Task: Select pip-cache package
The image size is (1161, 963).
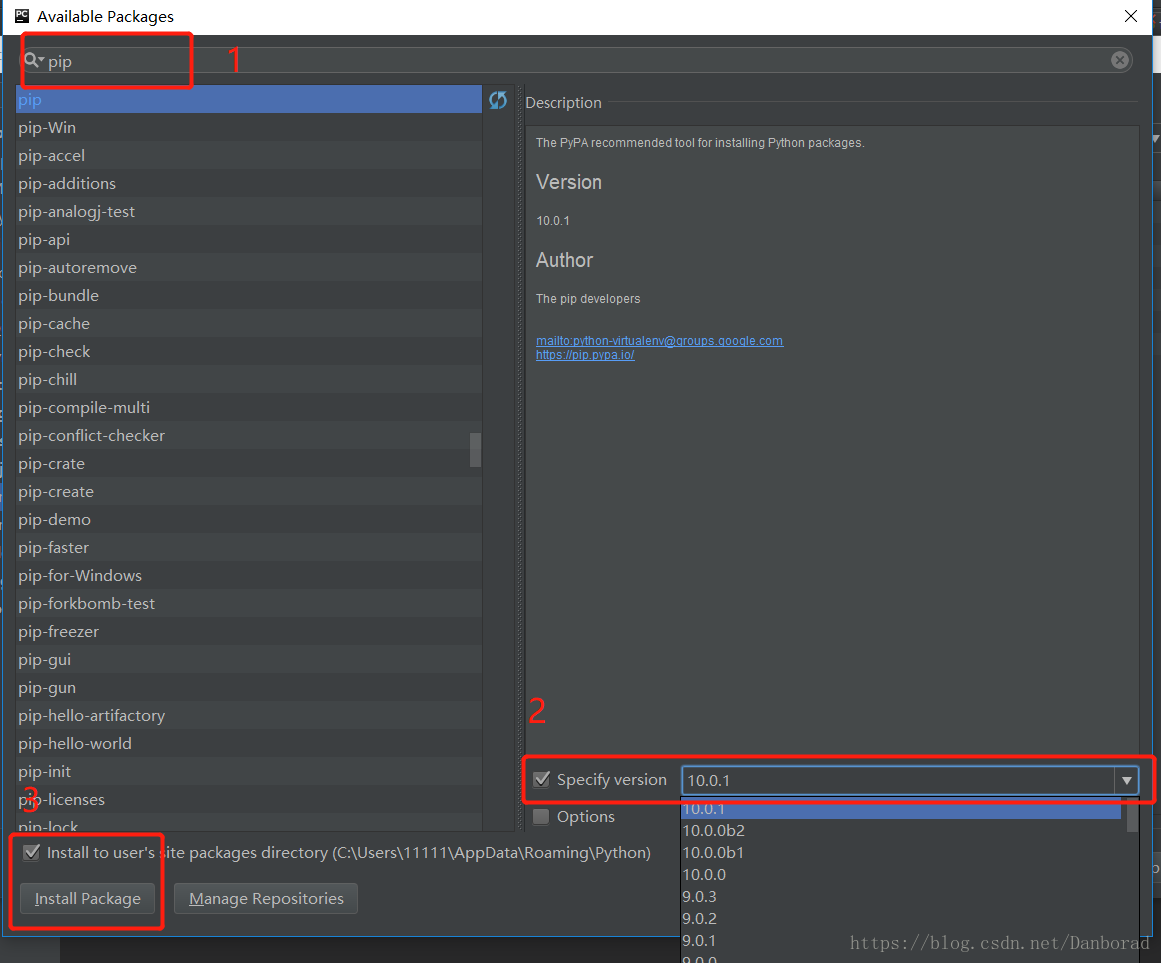Action: [249, 323]
